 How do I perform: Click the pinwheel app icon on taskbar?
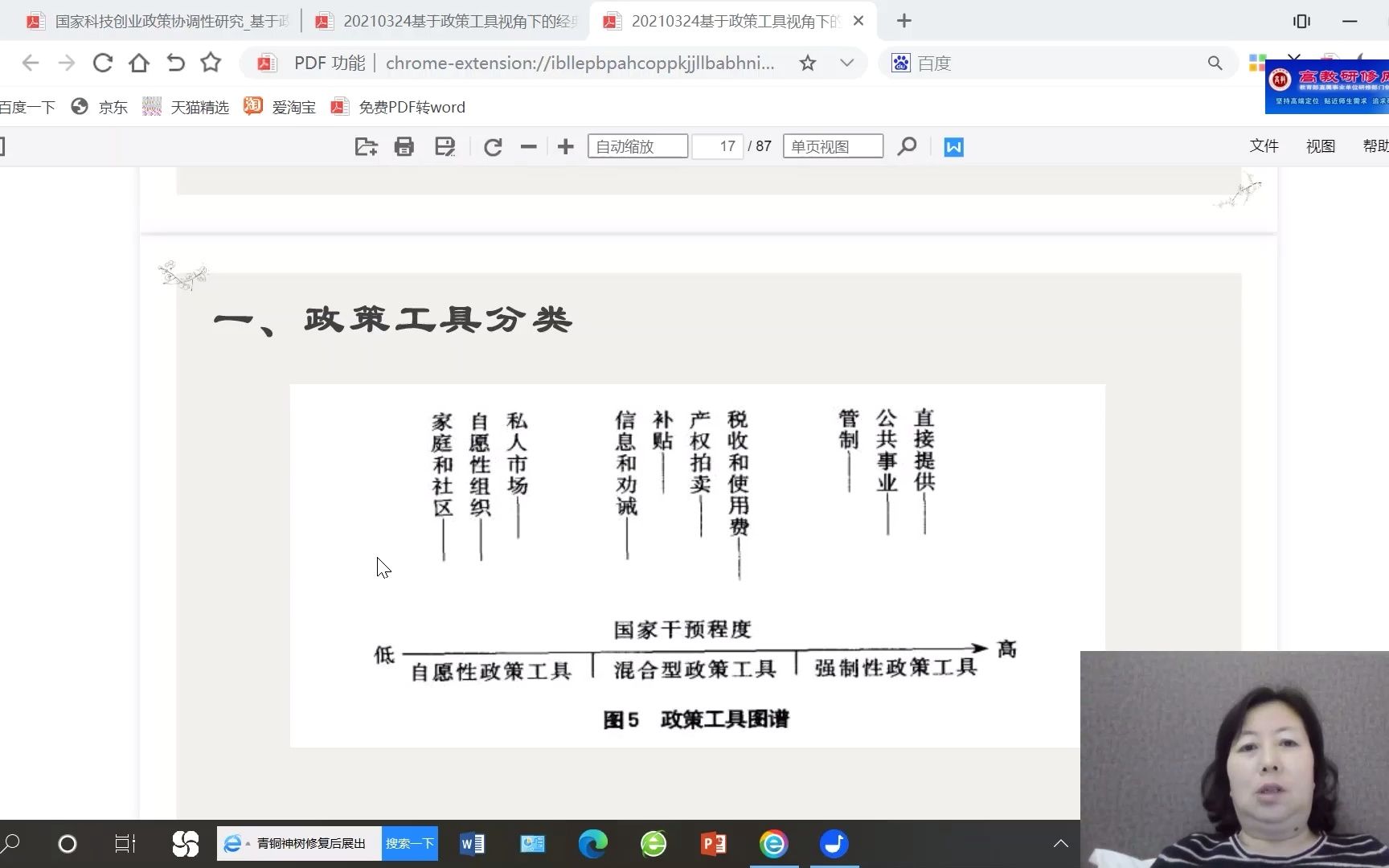[186, 844]
